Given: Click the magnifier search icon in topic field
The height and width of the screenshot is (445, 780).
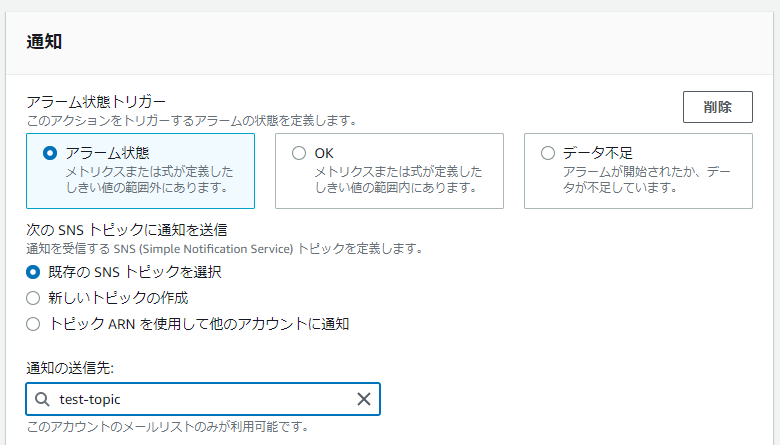Looking at the screenshot, I should coord(42,399).
